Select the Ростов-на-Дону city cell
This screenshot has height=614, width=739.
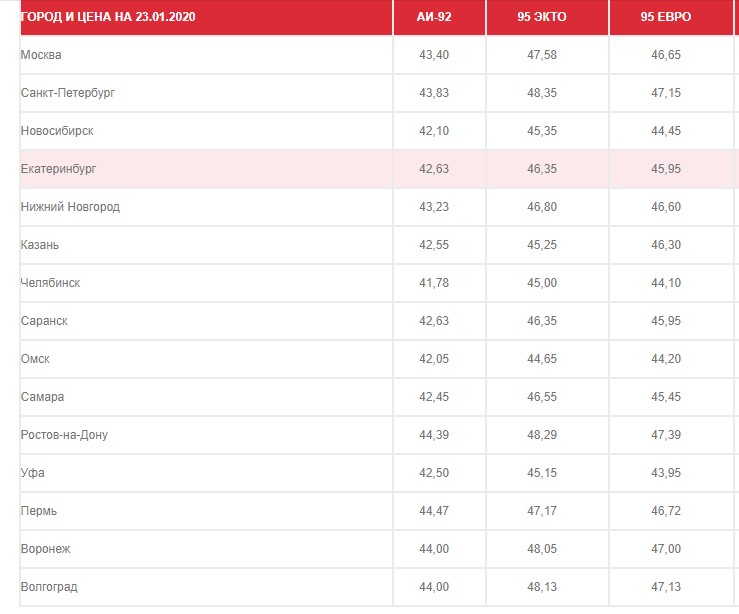[x=206, y=435]
